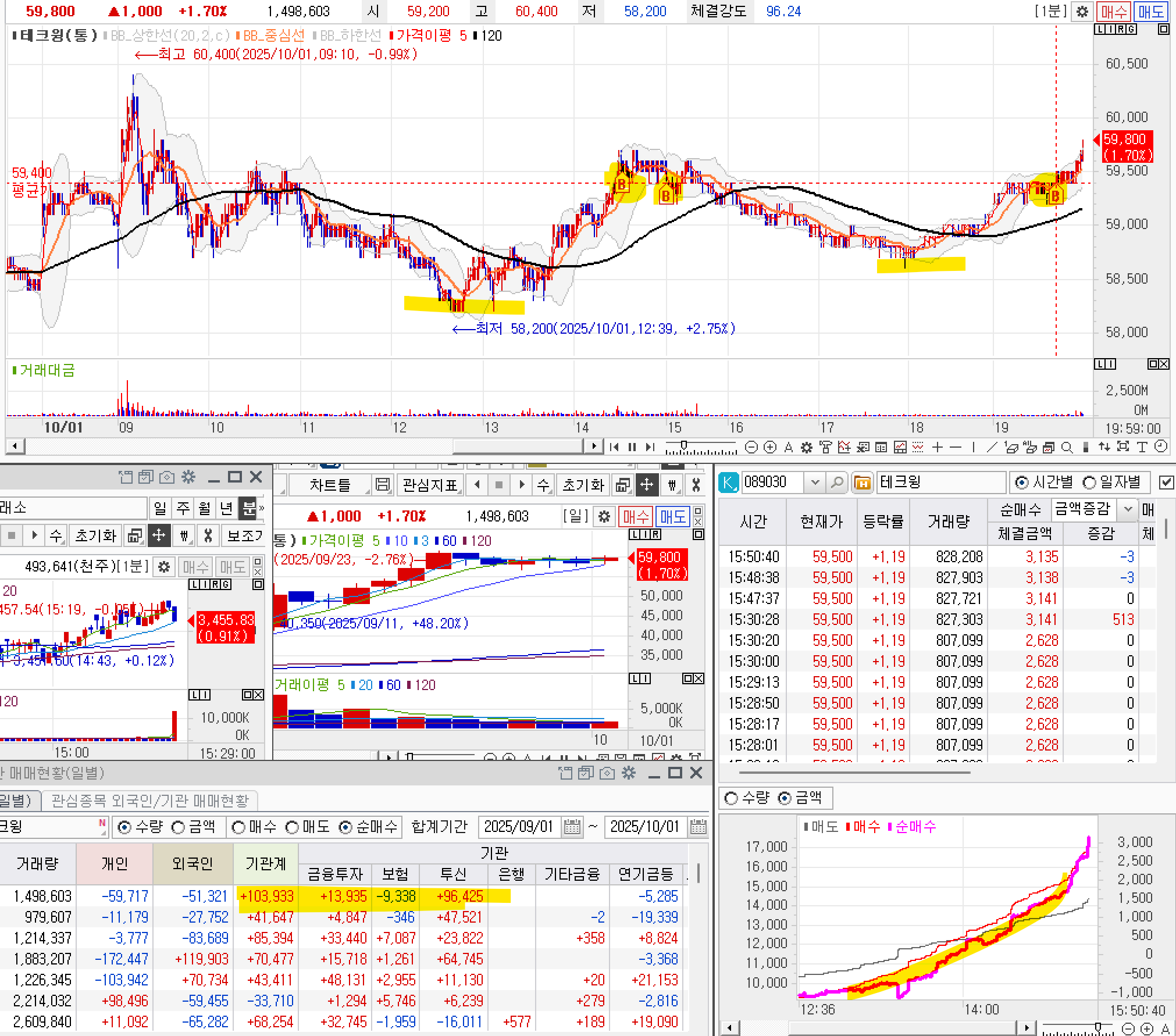Click the zoom in plus circle icon
Viewport: 1176px width, 1036px height.
click(x=770, y=447)
